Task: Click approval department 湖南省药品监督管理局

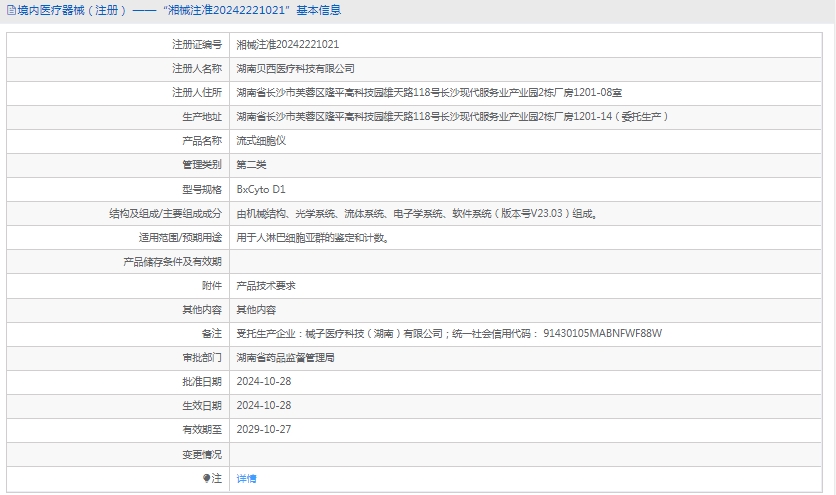Action: pos(285,358)
